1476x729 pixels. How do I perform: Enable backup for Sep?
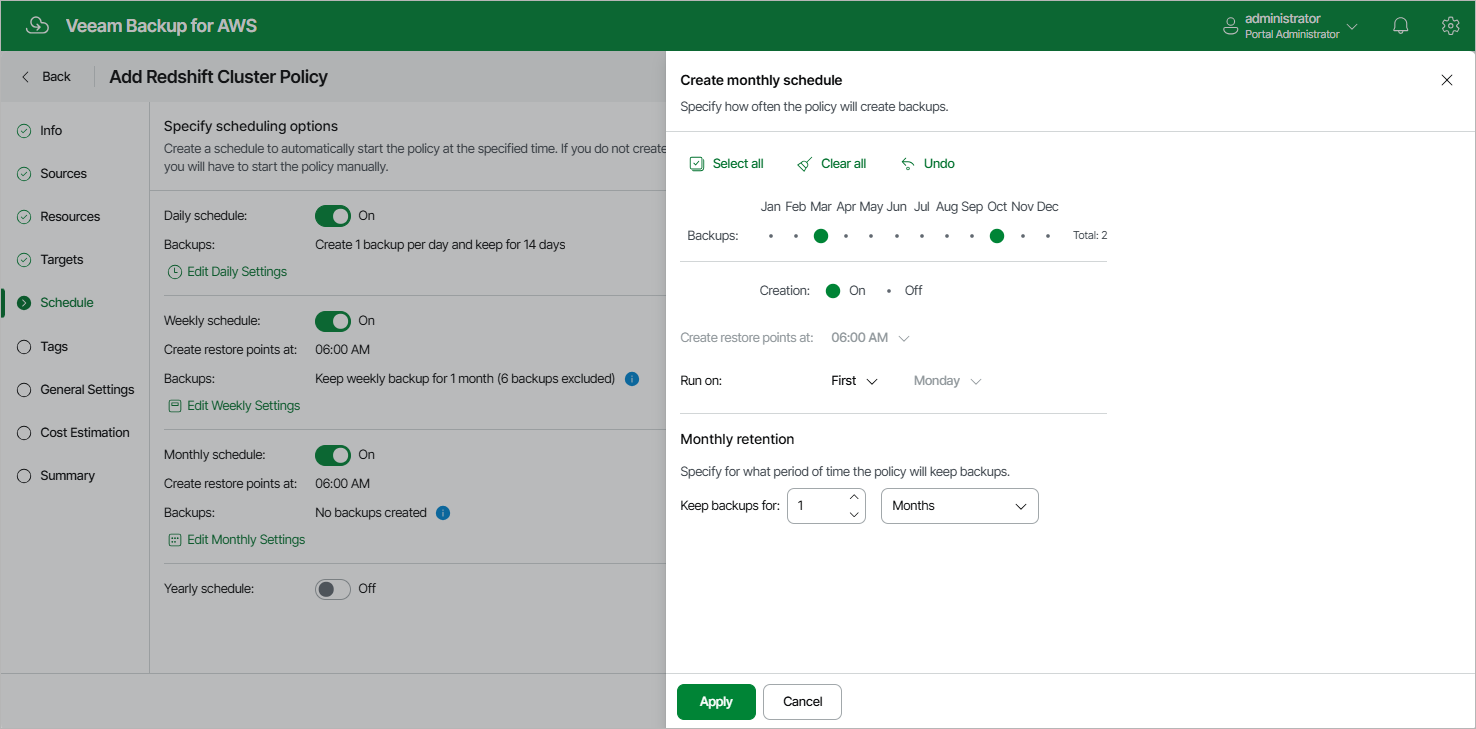(x=972, y=236)
